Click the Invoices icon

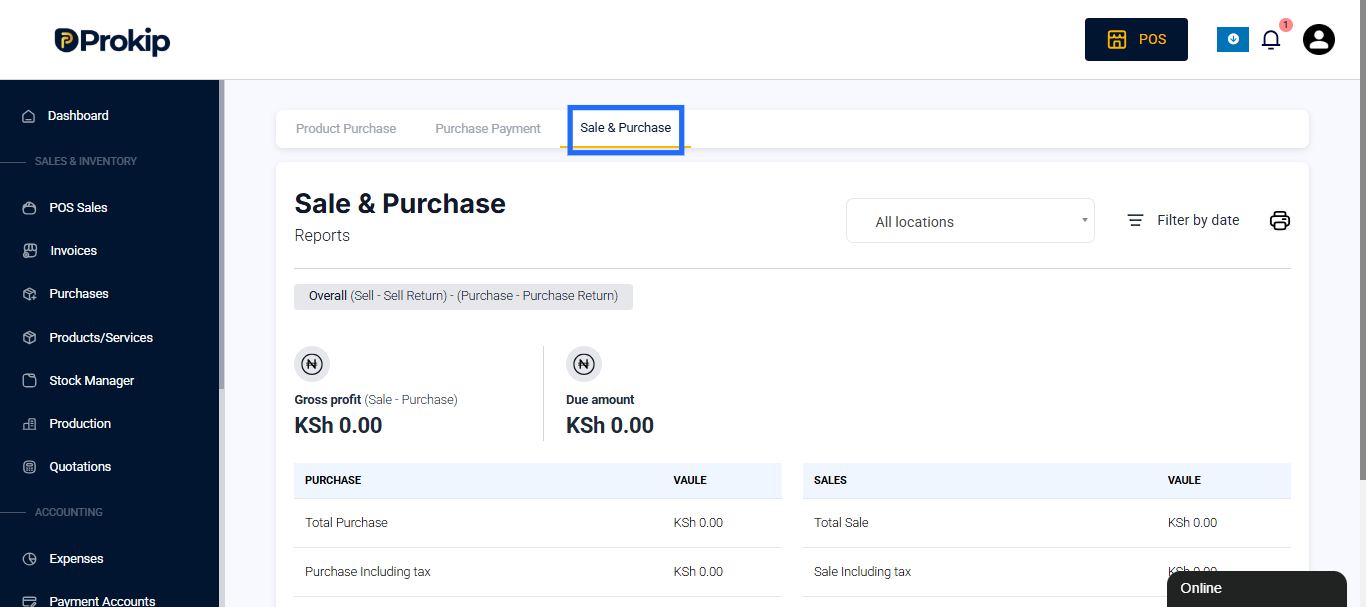point(29,251)
